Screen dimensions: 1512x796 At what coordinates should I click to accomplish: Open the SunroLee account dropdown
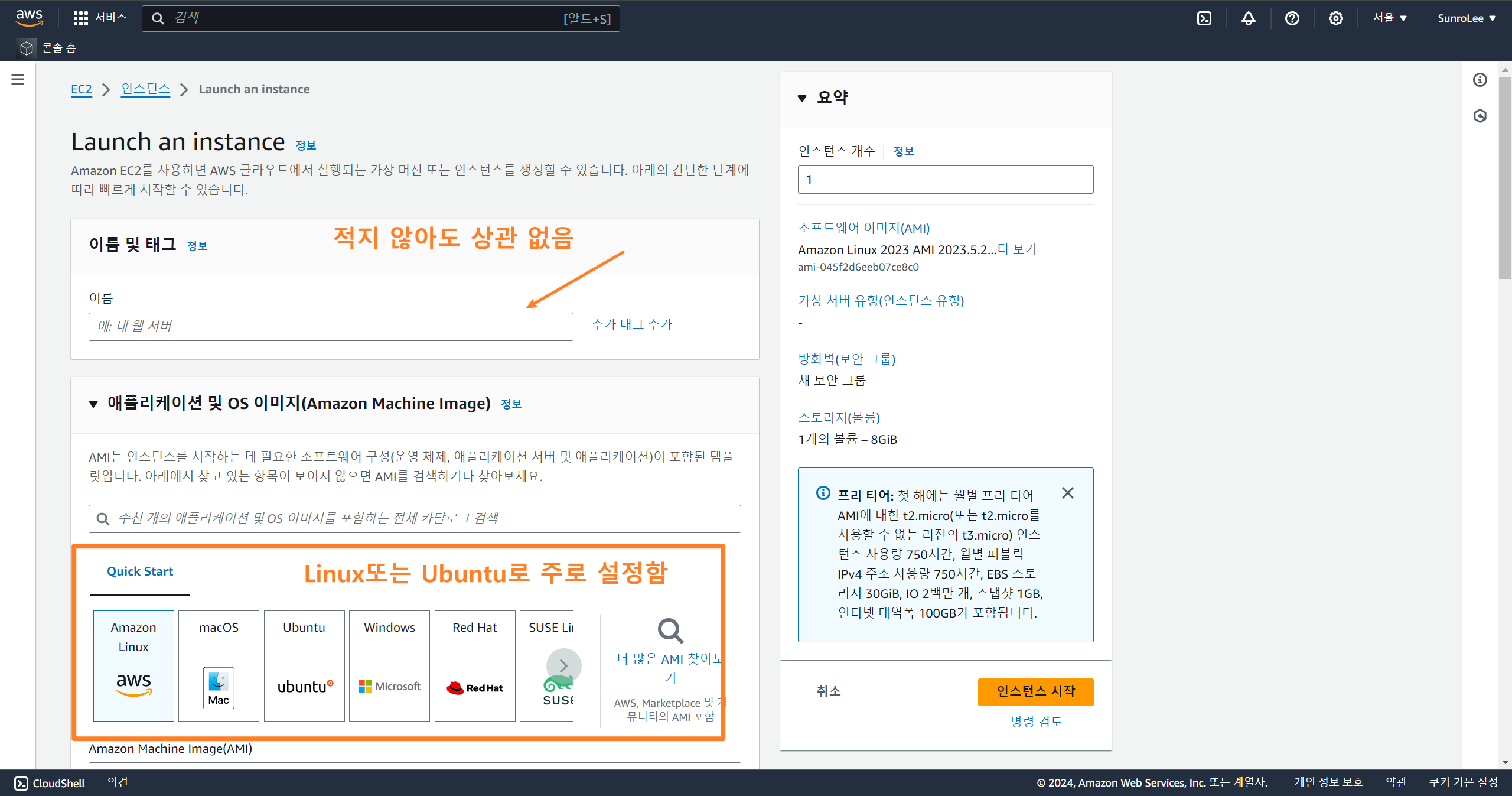(1466, 18)
